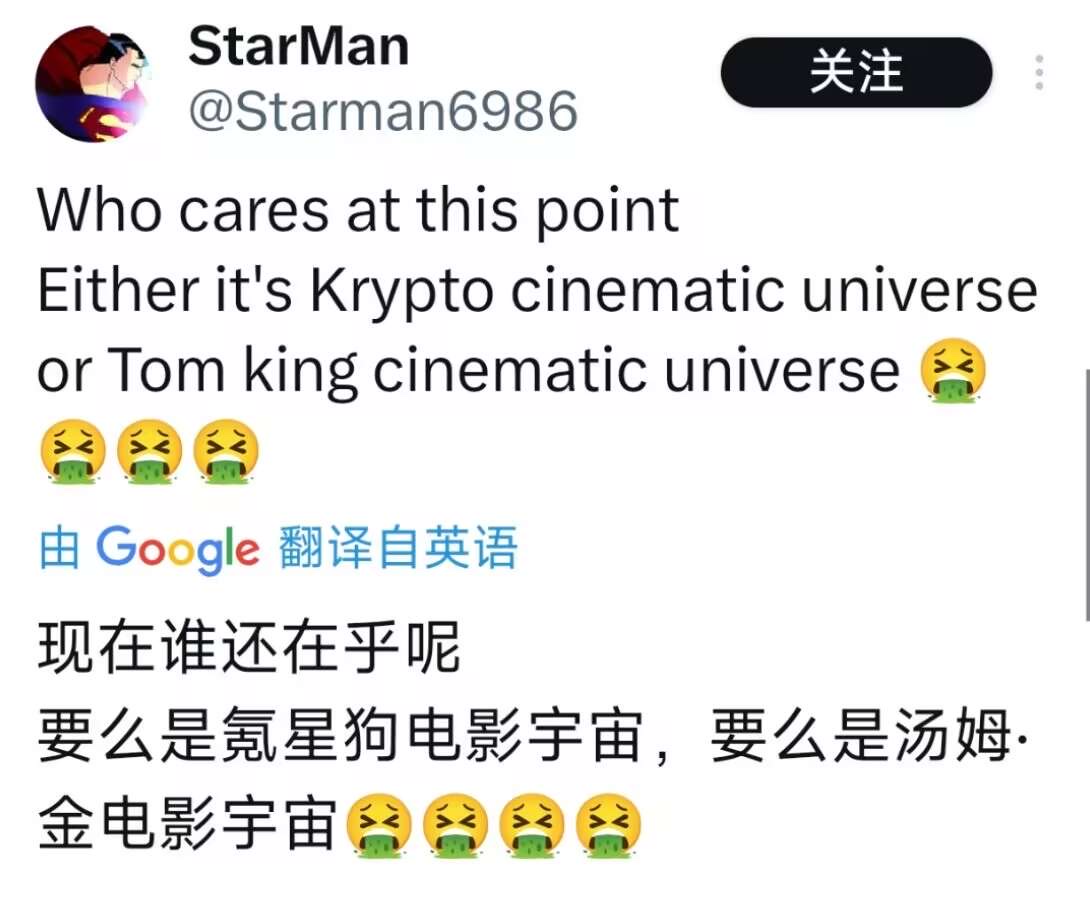
Task: Click the StarMan display name
Action: click(298, 47)
